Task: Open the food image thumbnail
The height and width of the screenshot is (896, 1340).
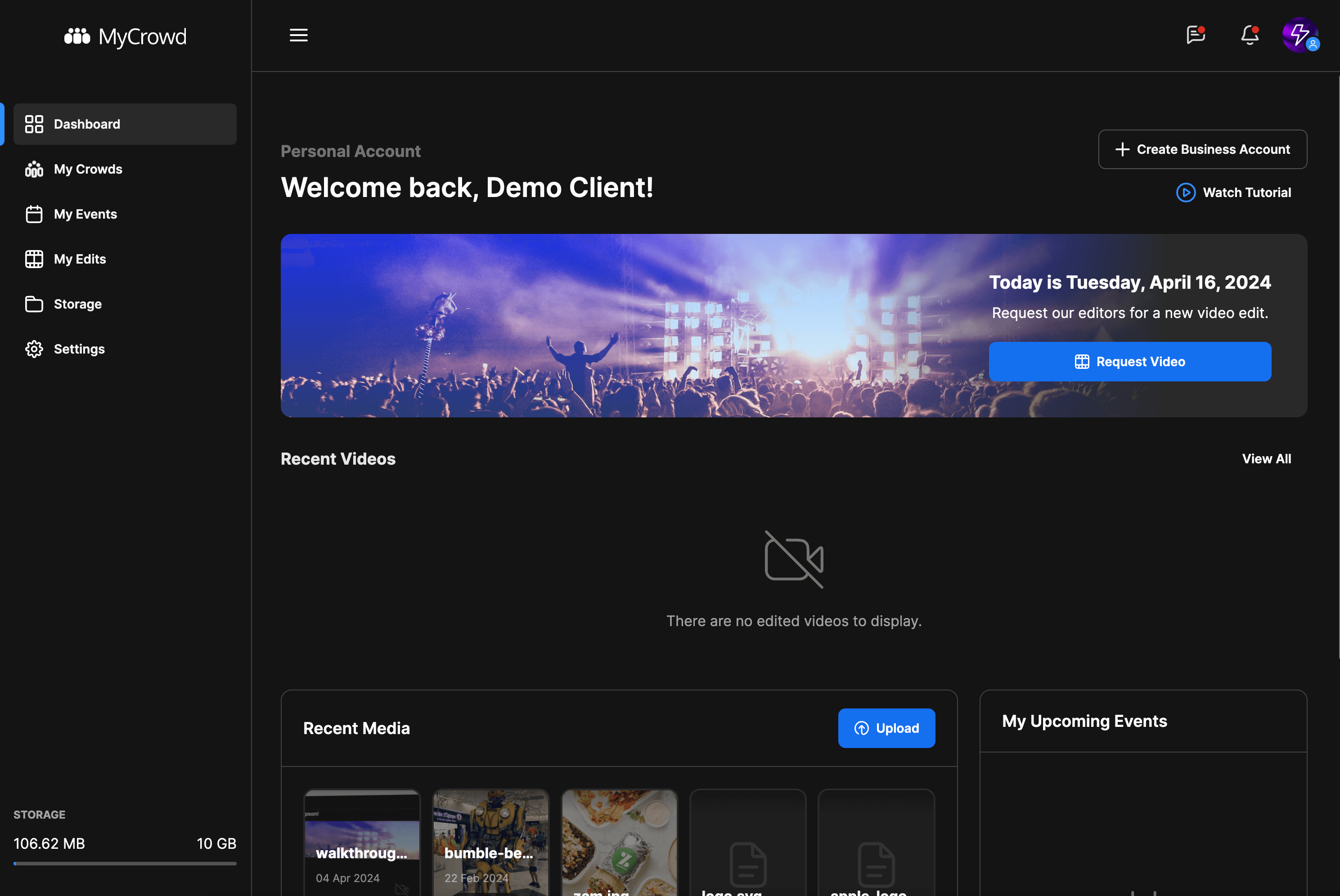Action: tap(619, 840)
